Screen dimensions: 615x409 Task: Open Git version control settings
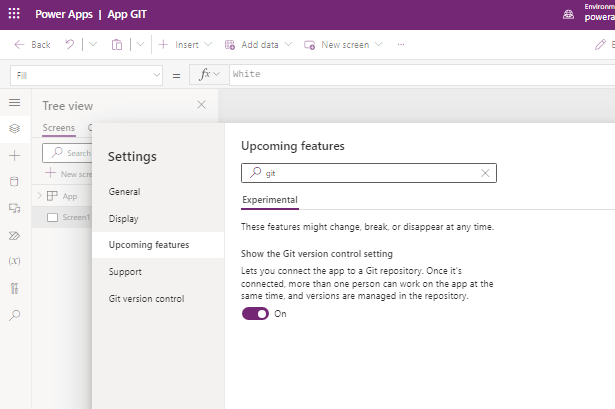tap(146, 299)
